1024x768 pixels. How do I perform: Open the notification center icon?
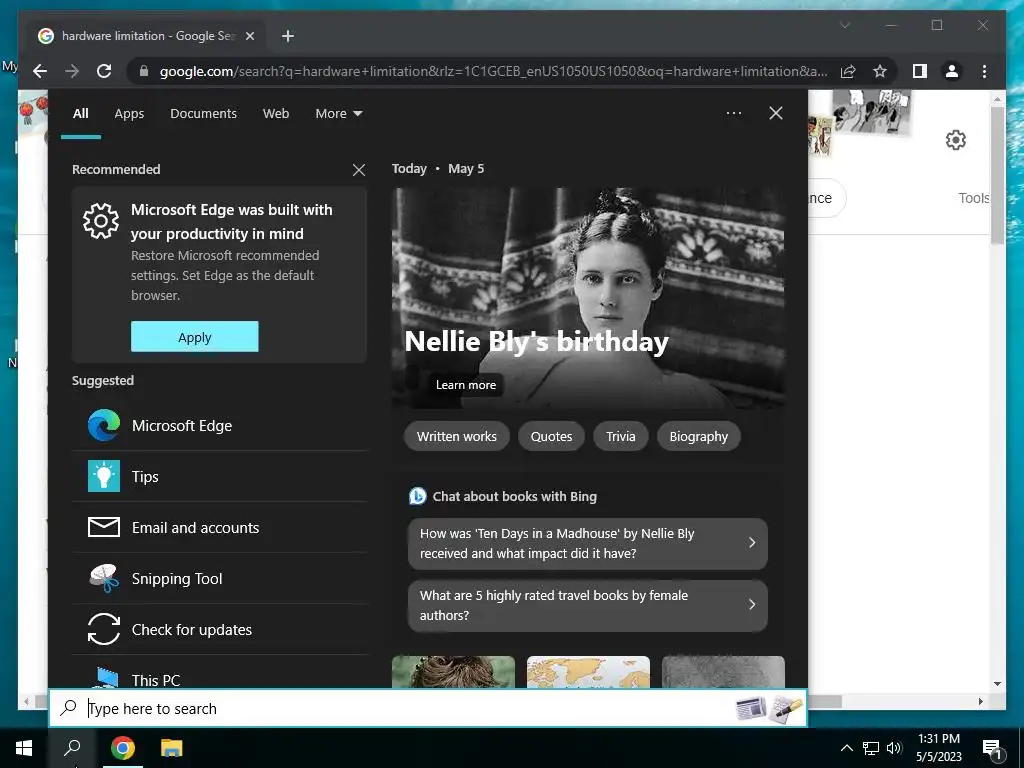991,749
